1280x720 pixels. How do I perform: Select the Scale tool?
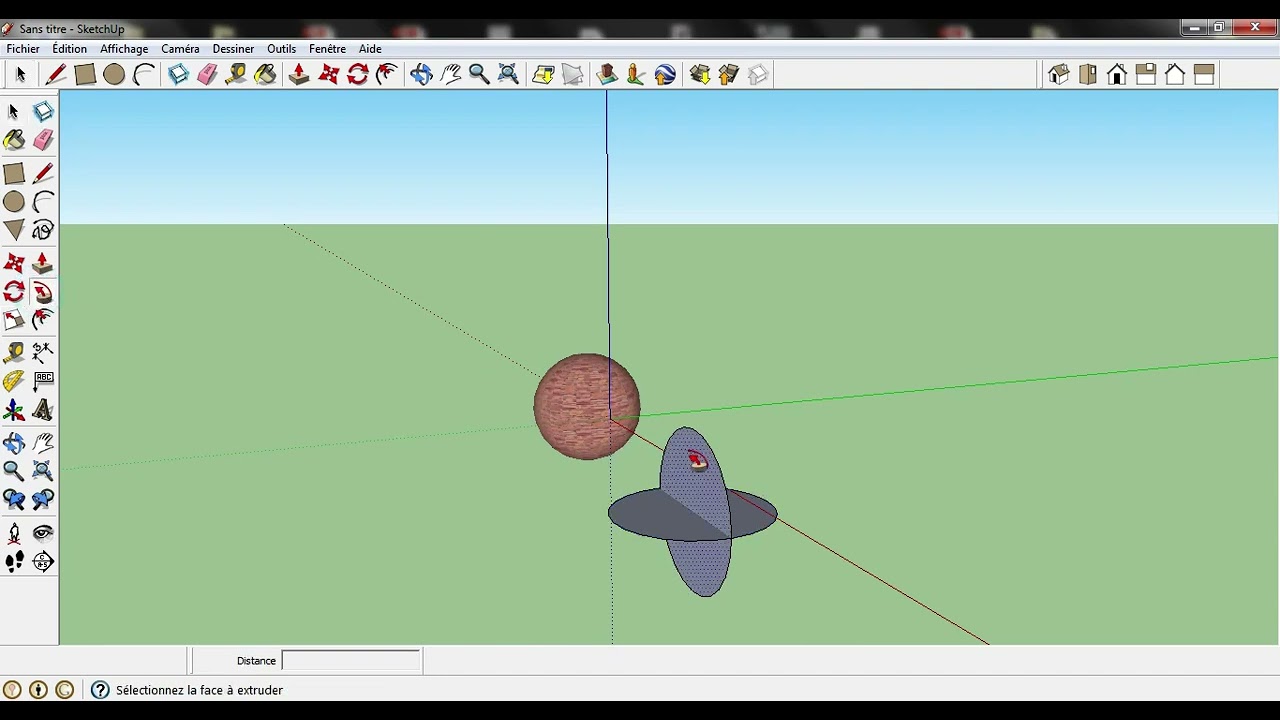click(14, 320)
